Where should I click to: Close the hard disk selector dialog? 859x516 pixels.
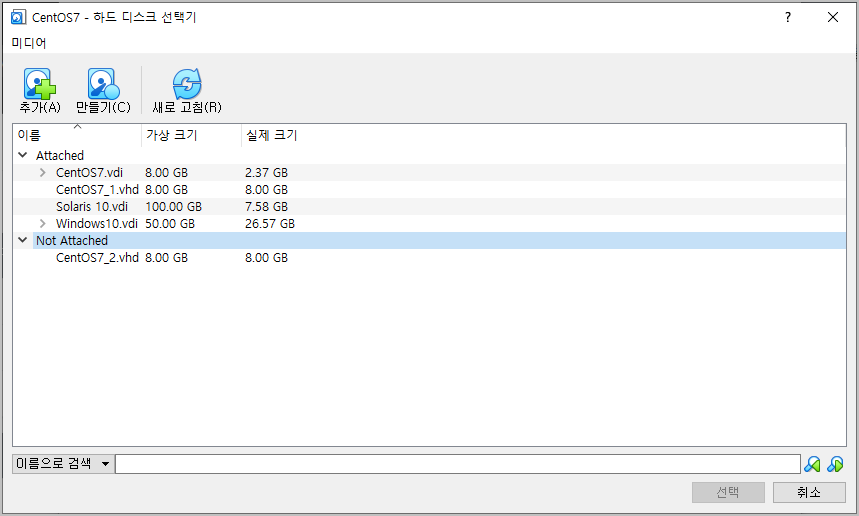[833, 17]
